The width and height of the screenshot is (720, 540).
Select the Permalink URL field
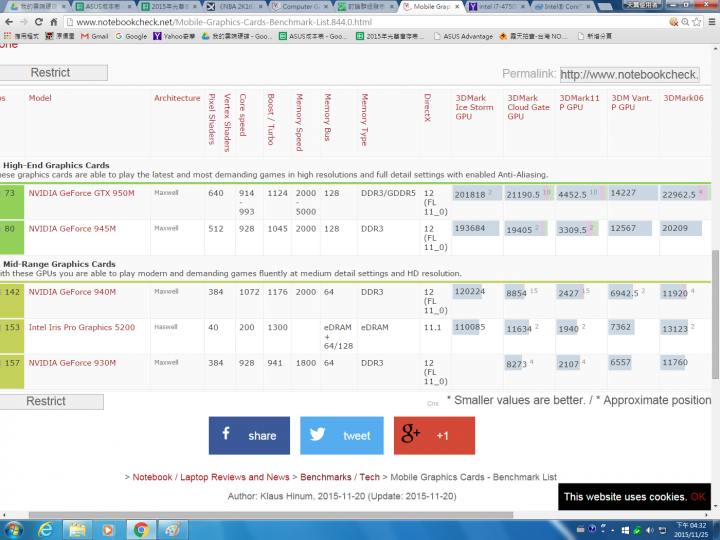(x=630, y=74)
